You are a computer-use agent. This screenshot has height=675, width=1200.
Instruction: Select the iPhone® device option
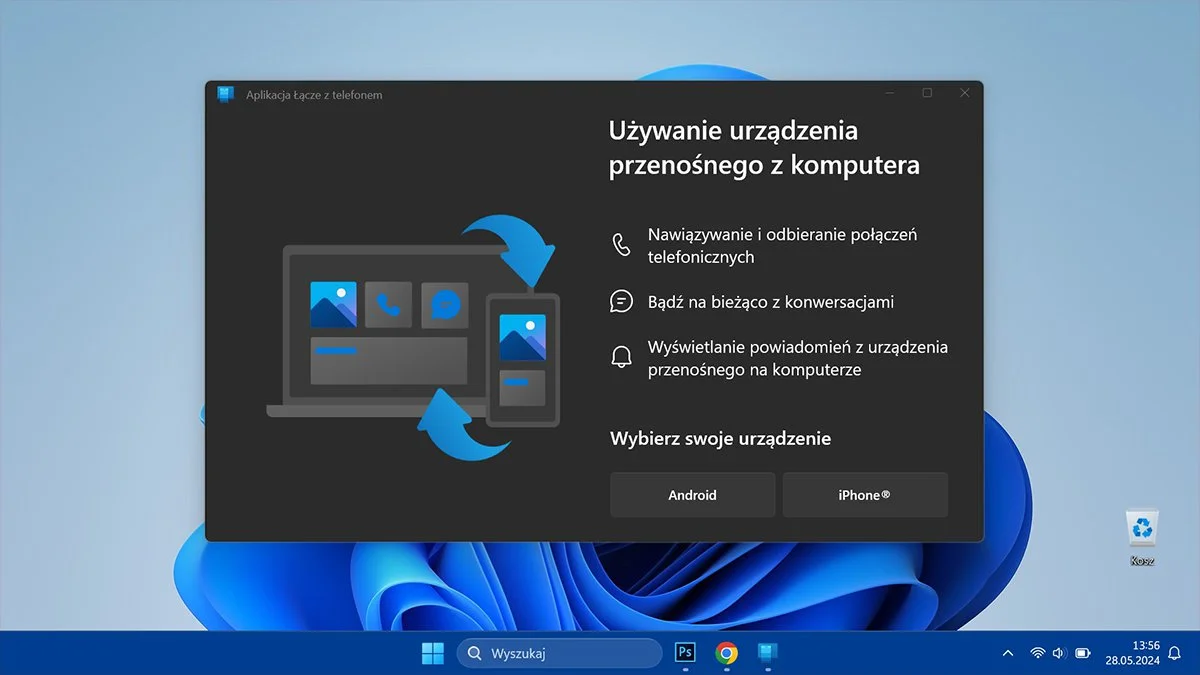pos(864,494)
